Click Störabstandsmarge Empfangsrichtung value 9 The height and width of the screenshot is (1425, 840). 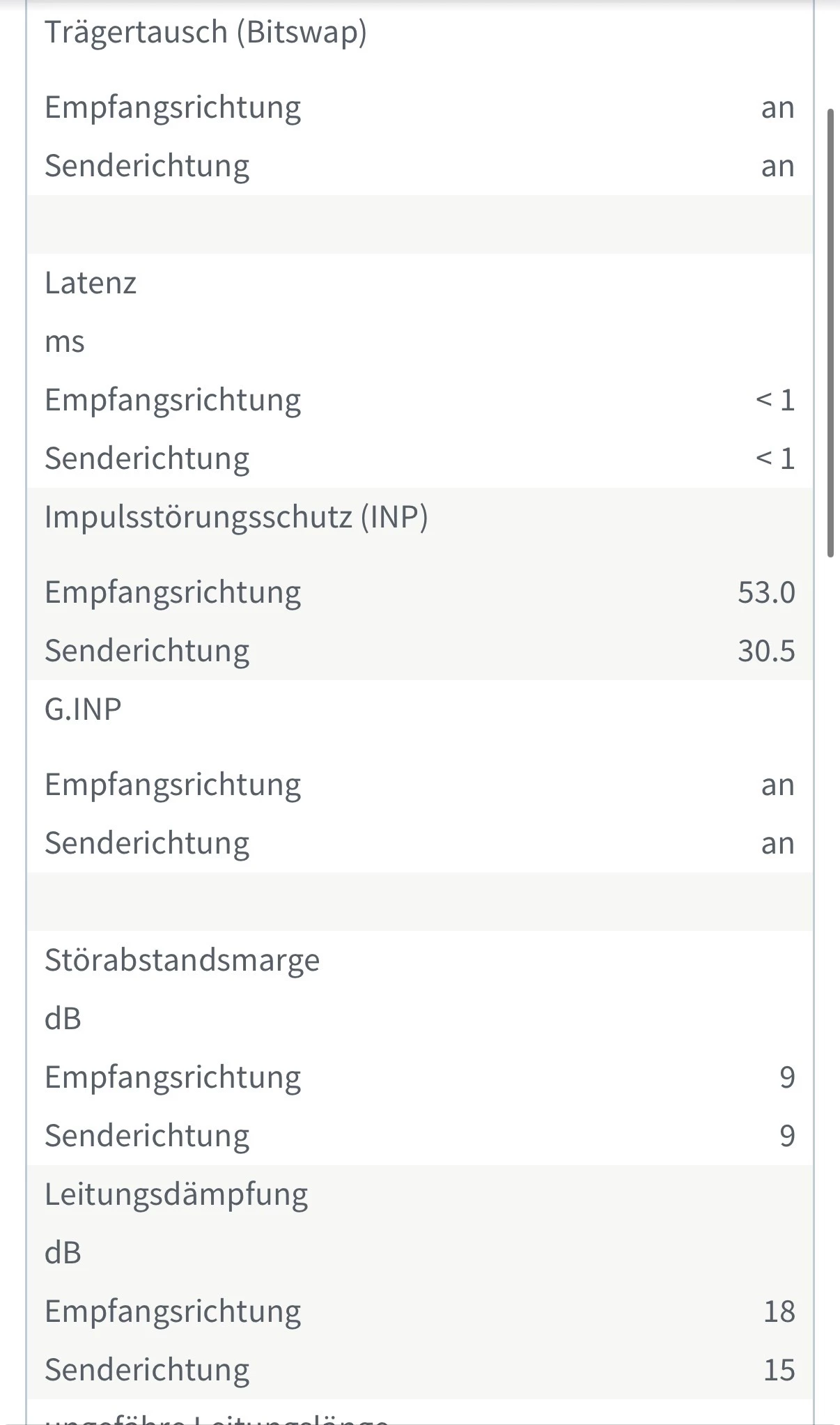coord(787,1077)
